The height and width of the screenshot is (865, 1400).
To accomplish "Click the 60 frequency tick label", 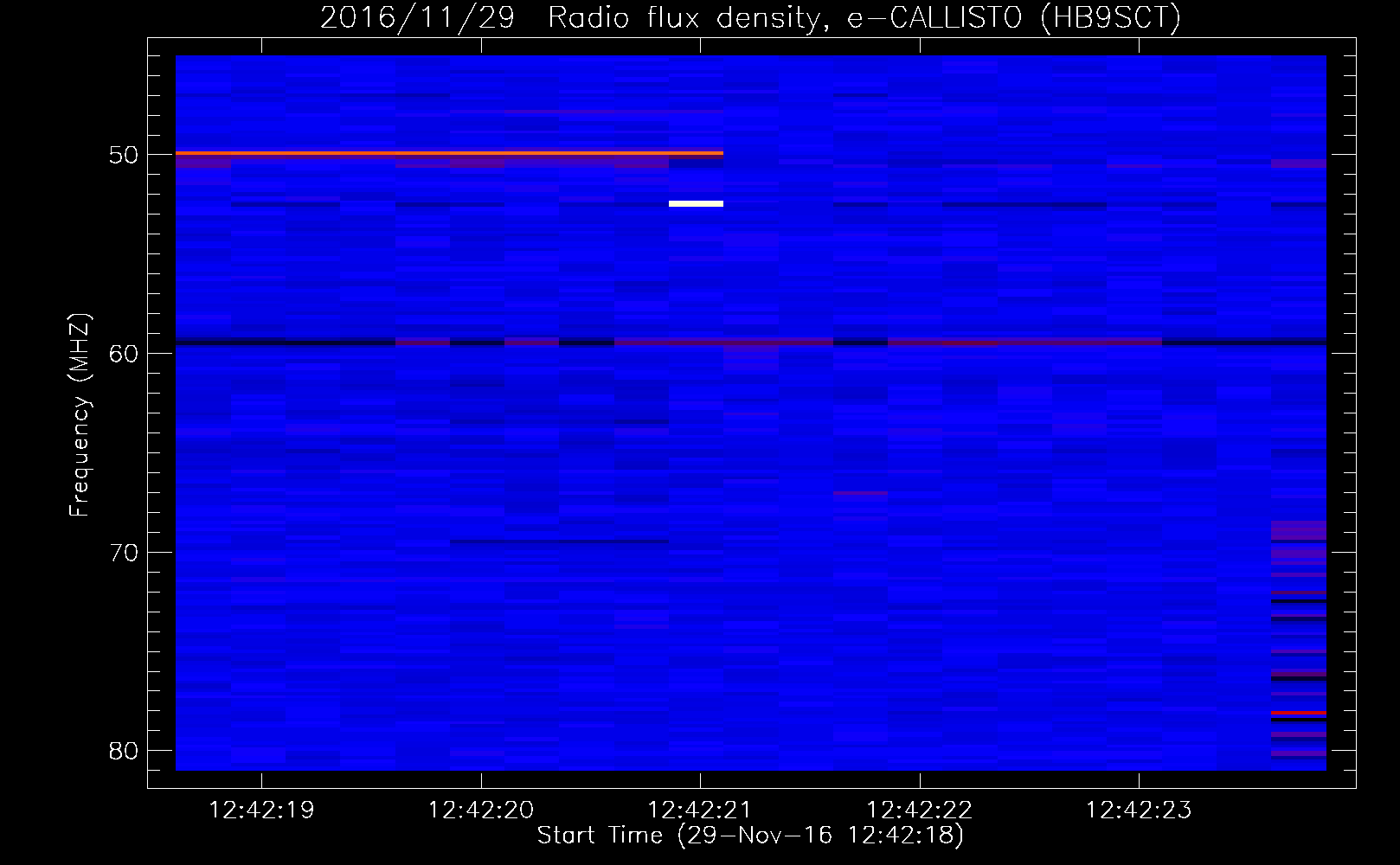I will click(124, 353).
